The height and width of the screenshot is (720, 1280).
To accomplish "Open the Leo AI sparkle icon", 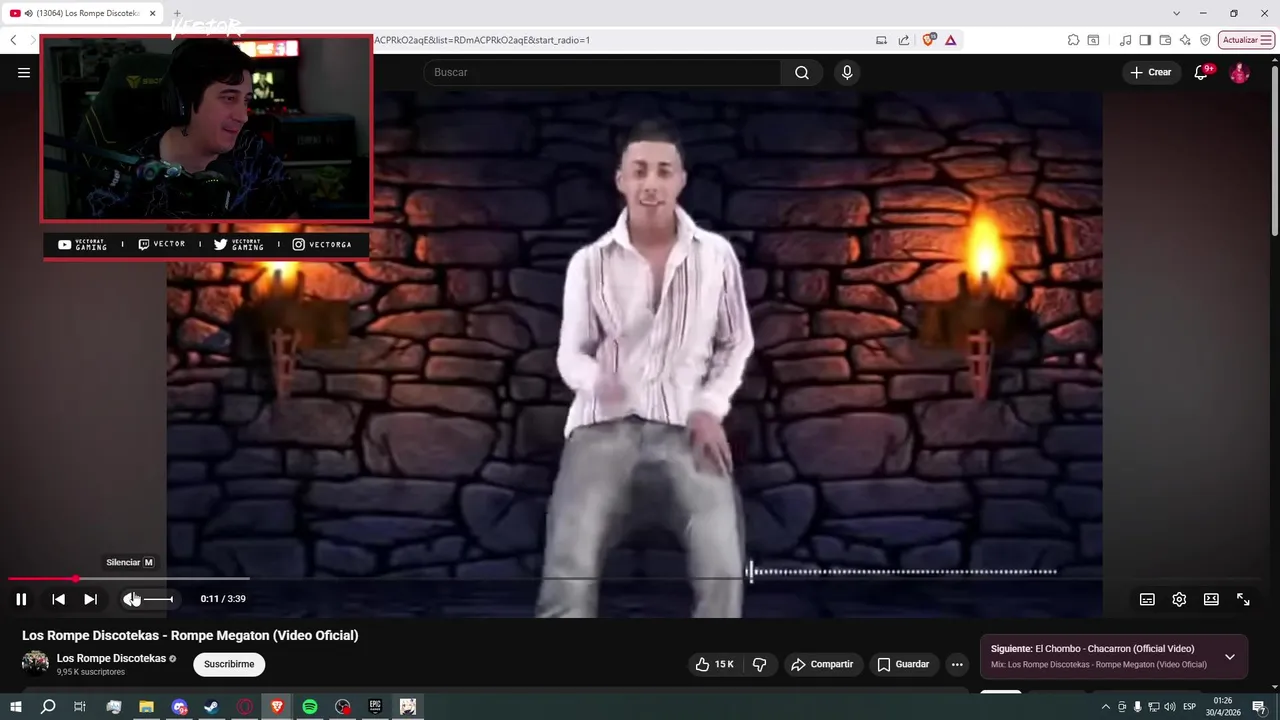I will coord(1185,40).
